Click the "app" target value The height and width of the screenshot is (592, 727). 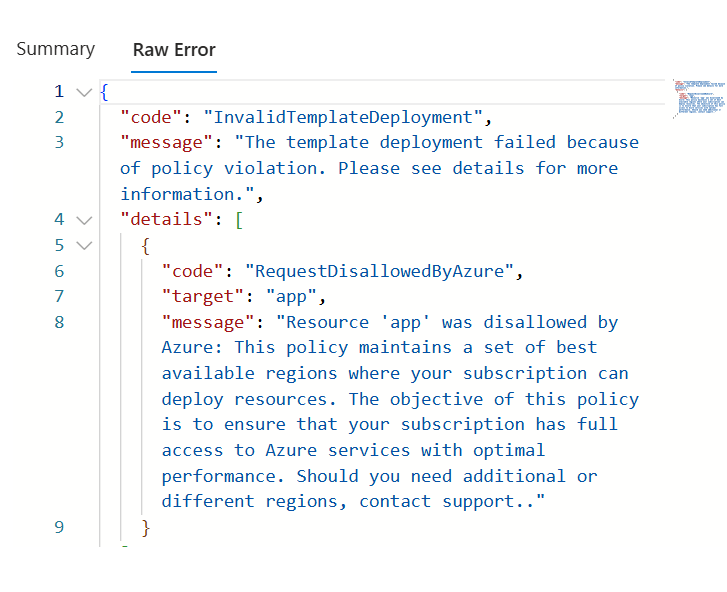[x=291, y=297]
